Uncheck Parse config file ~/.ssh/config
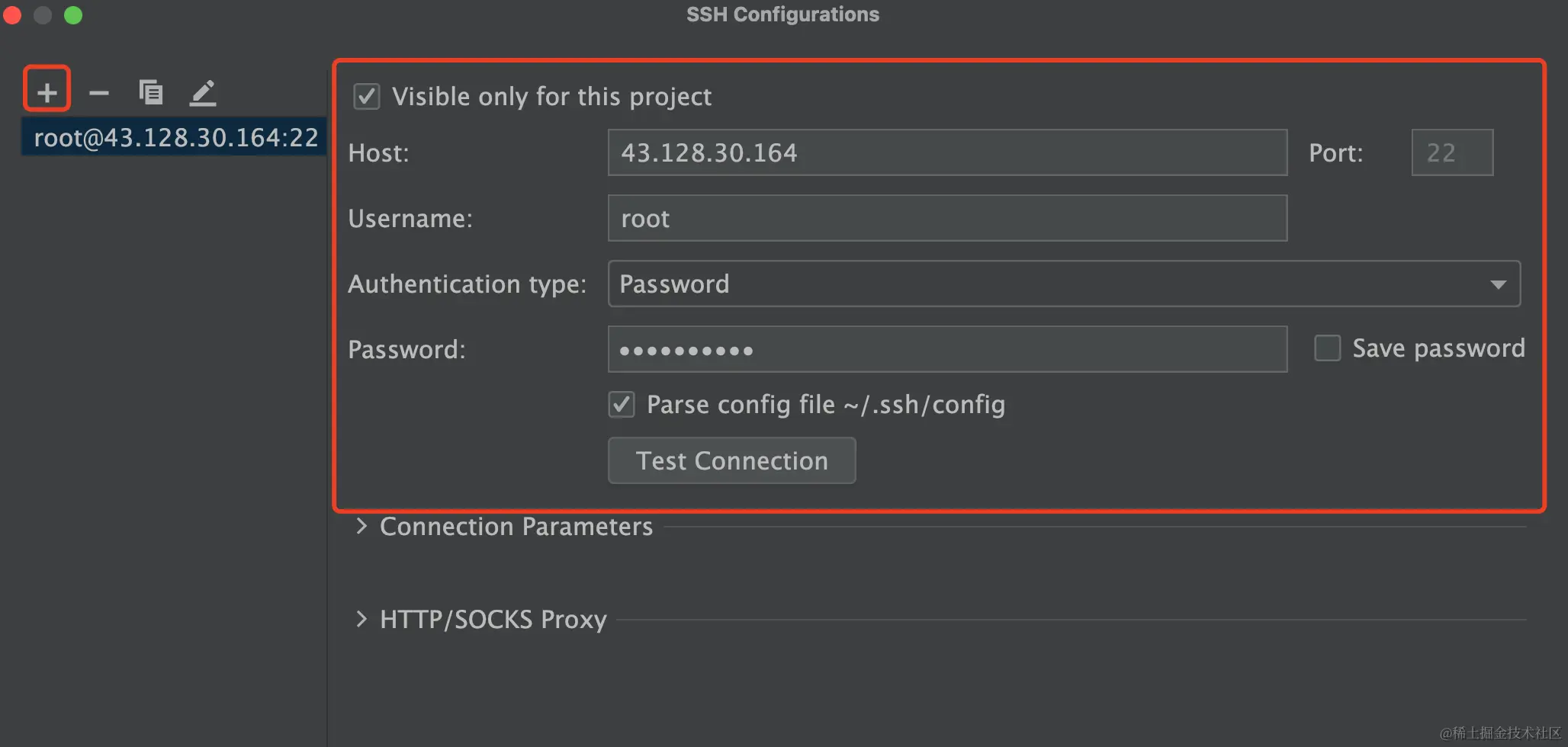 click(622, 405)
